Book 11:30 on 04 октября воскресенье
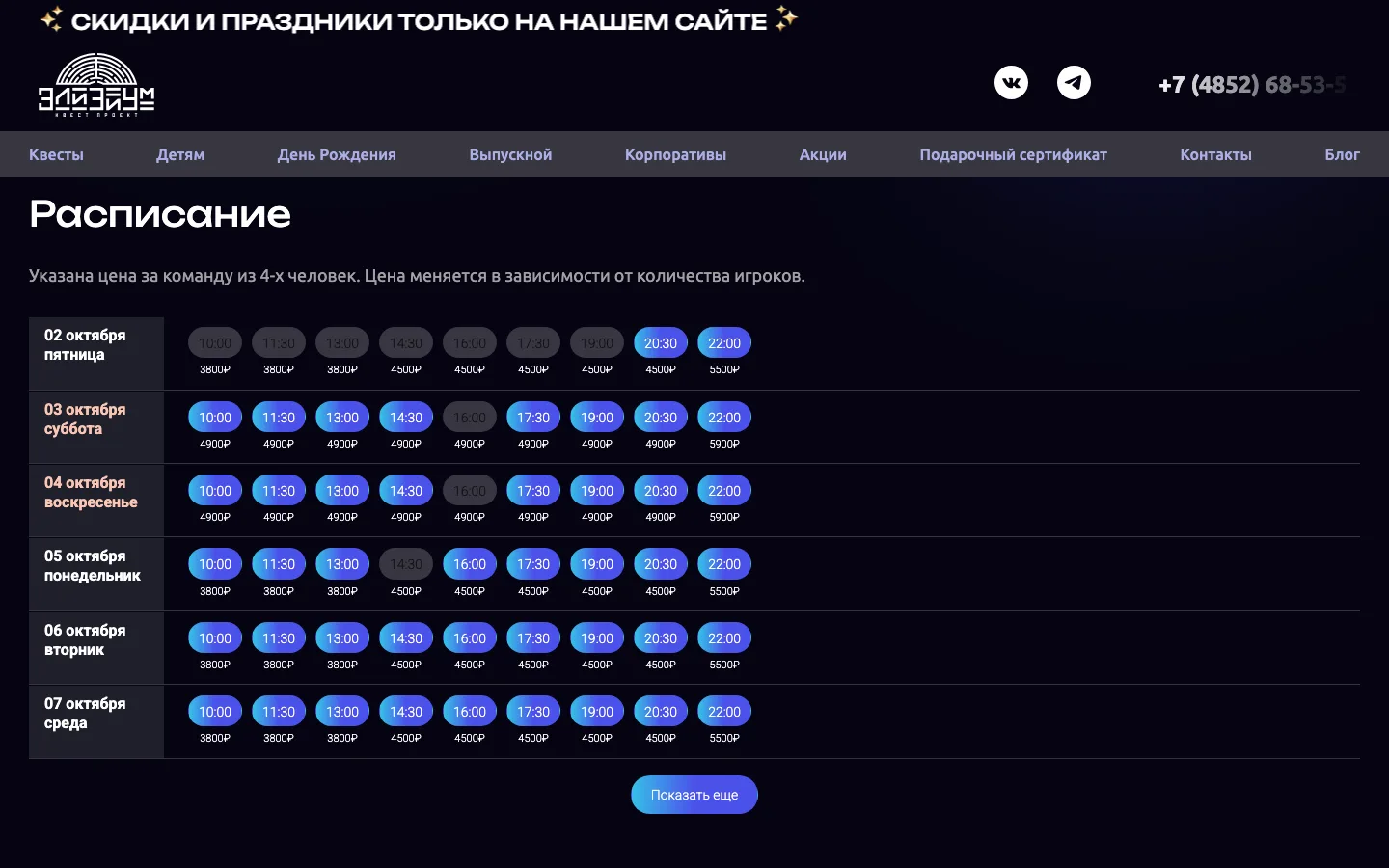Image resolution: width=1389 pixels, height=868 pixels. pyautogui.click(x=279, y=491)
